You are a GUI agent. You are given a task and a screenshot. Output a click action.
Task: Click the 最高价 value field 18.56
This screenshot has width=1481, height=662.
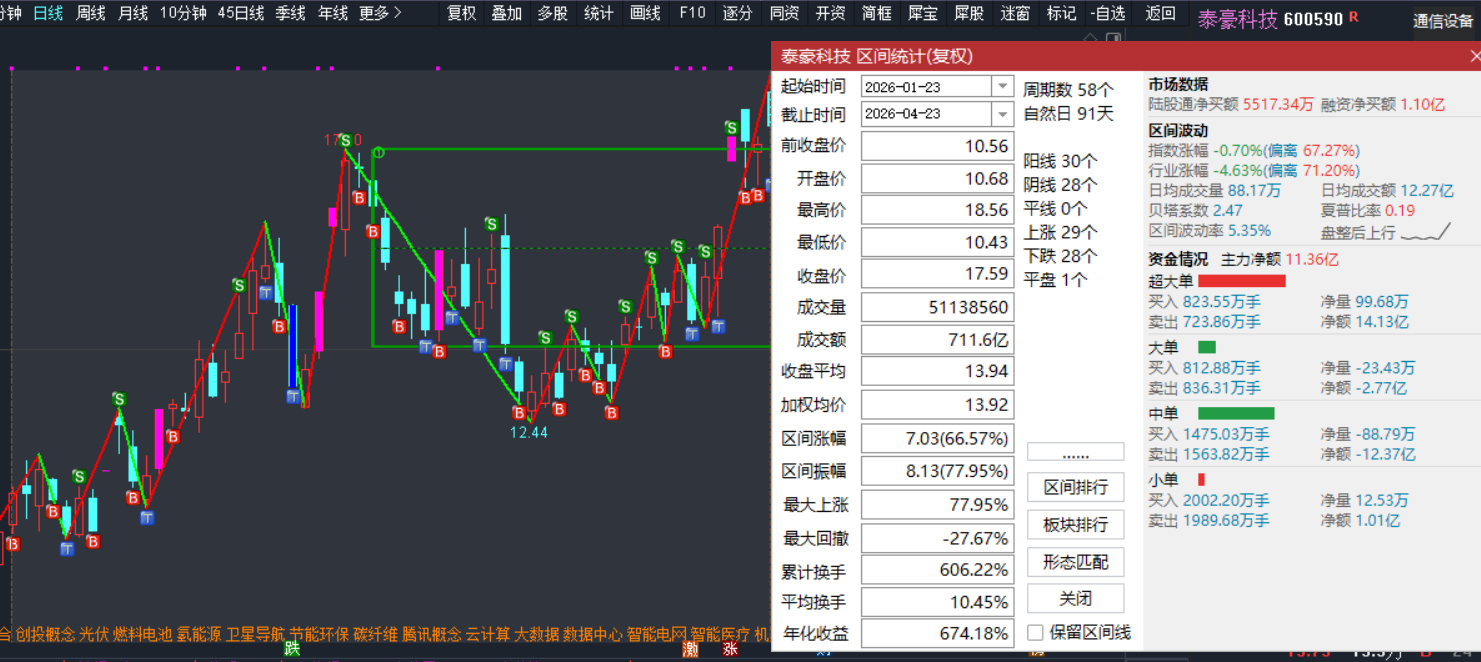click(937, 210)
